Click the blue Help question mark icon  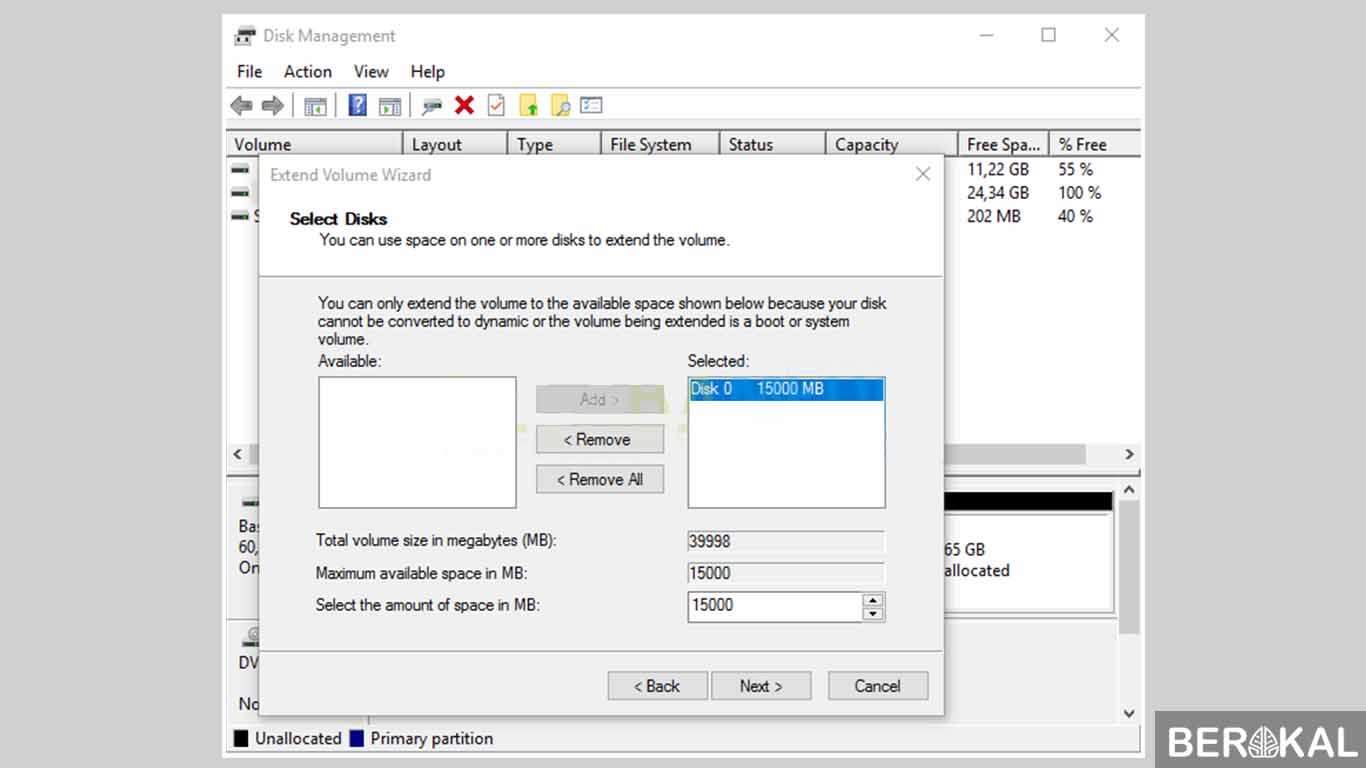pos(357,106)
